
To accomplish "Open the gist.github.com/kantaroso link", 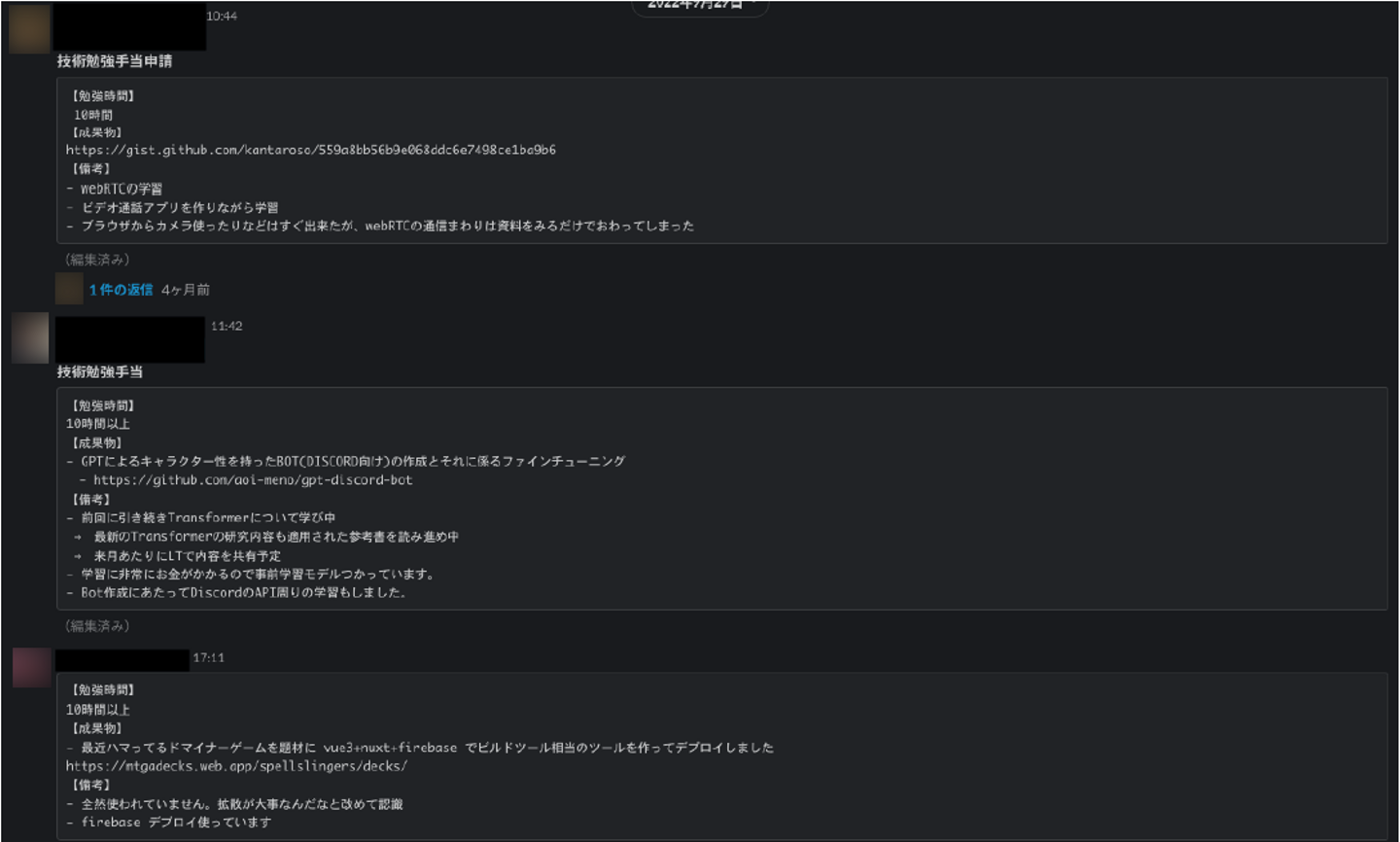I will [311, 150].
